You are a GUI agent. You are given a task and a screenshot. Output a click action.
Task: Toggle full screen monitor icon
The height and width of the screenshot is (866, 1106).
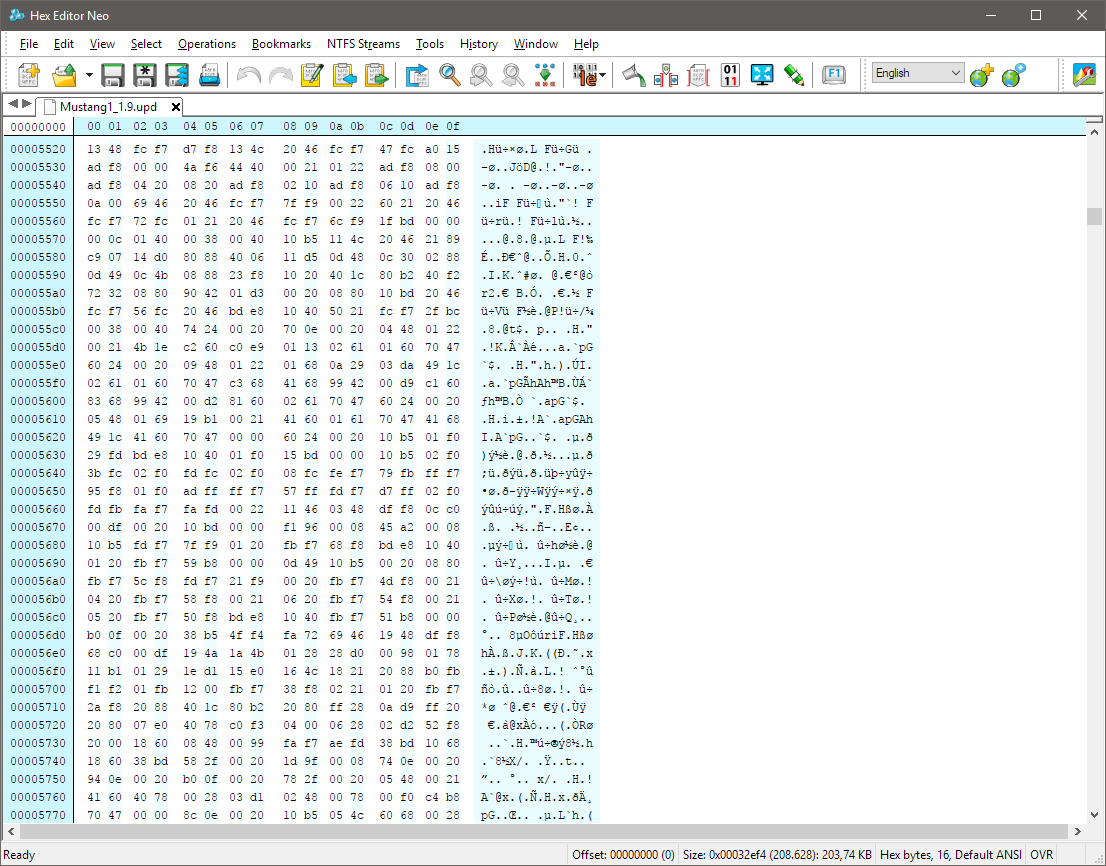click(x=762, y=75)
